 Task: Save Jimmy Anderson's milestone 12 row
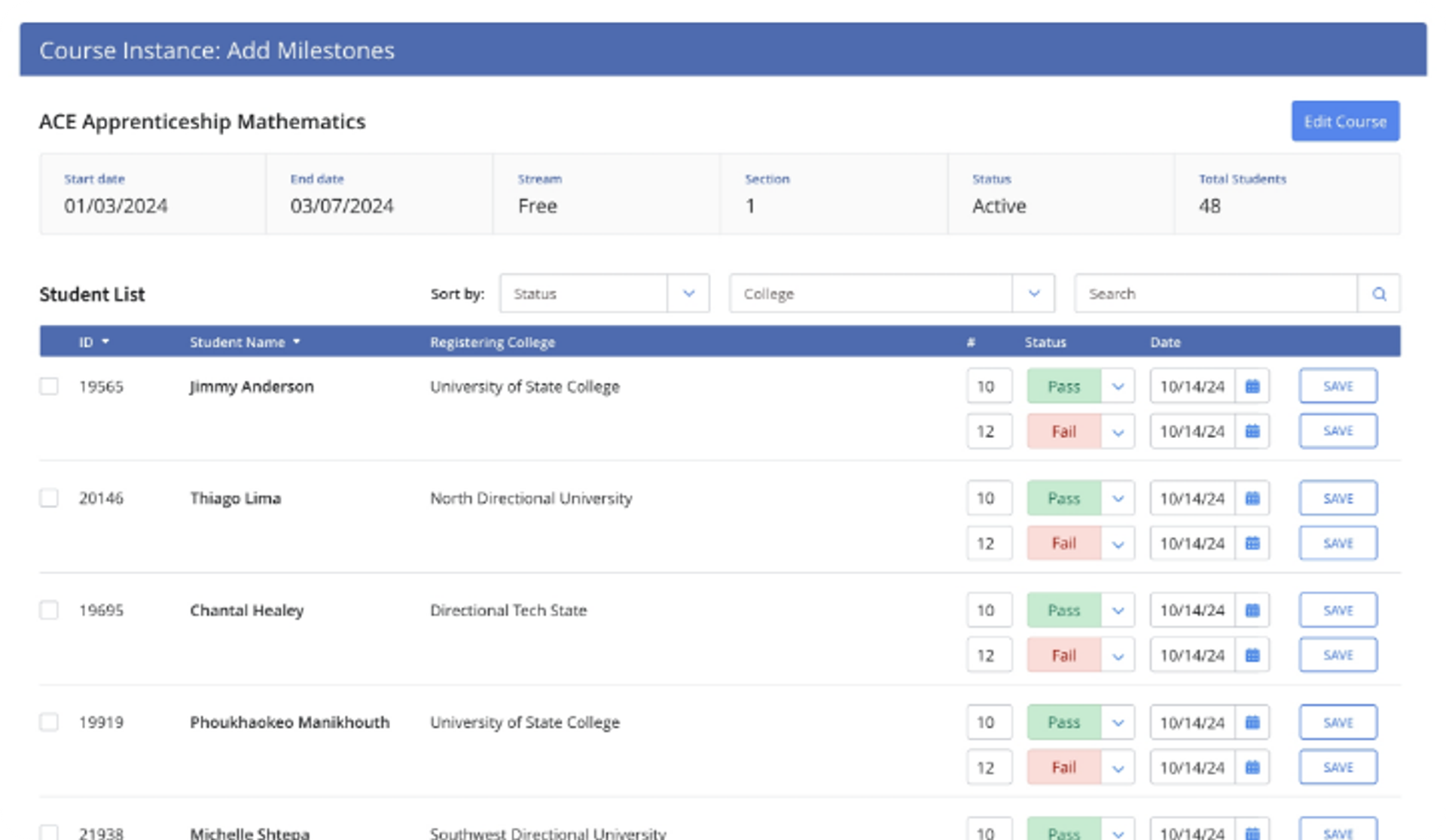tap(1338, 431)
